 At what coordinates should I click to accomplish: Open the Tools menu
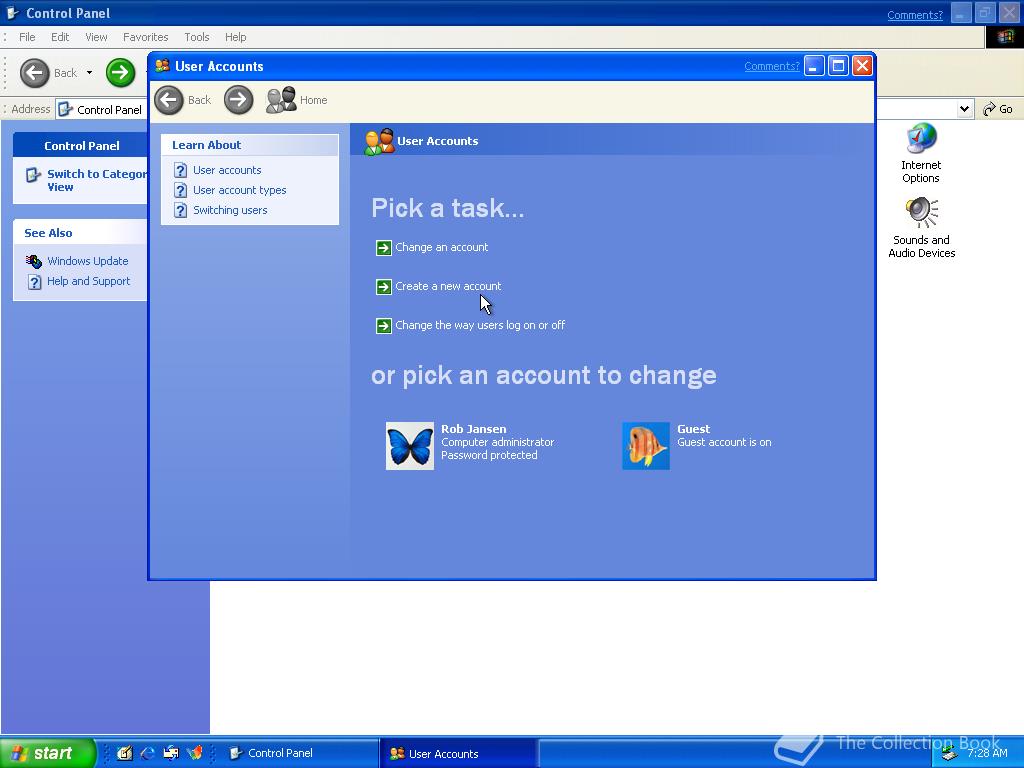[197, 37]
